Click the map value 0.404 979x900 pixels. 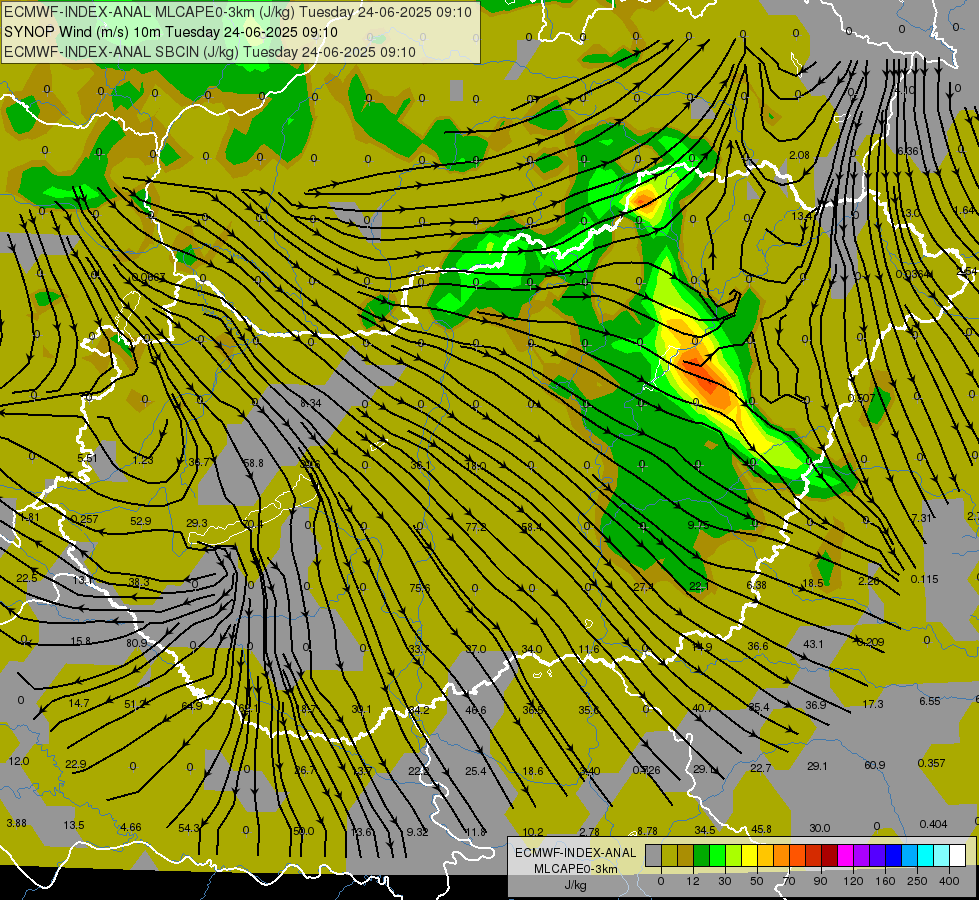coord(933,824)
